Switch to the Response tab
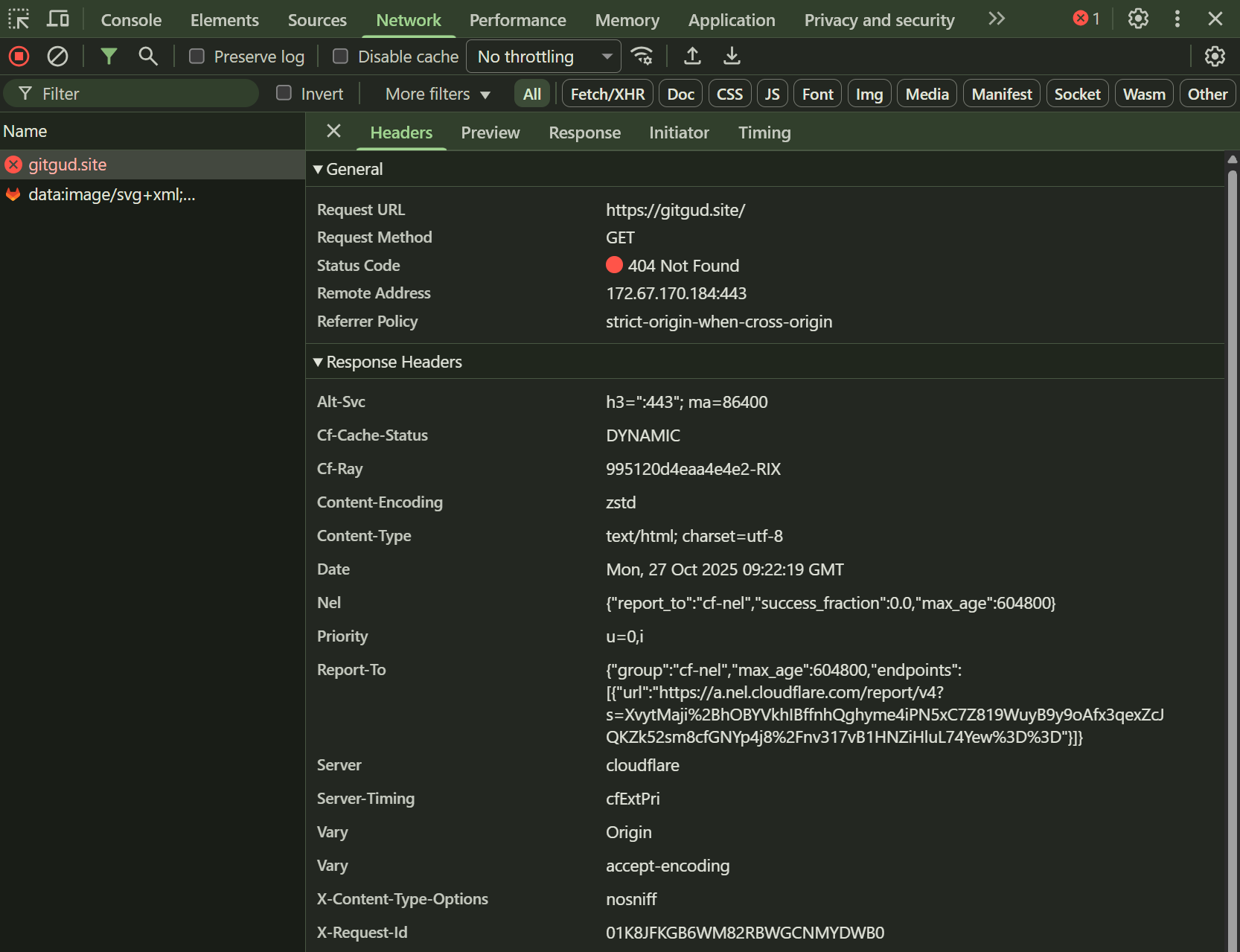 click(585, 132)
